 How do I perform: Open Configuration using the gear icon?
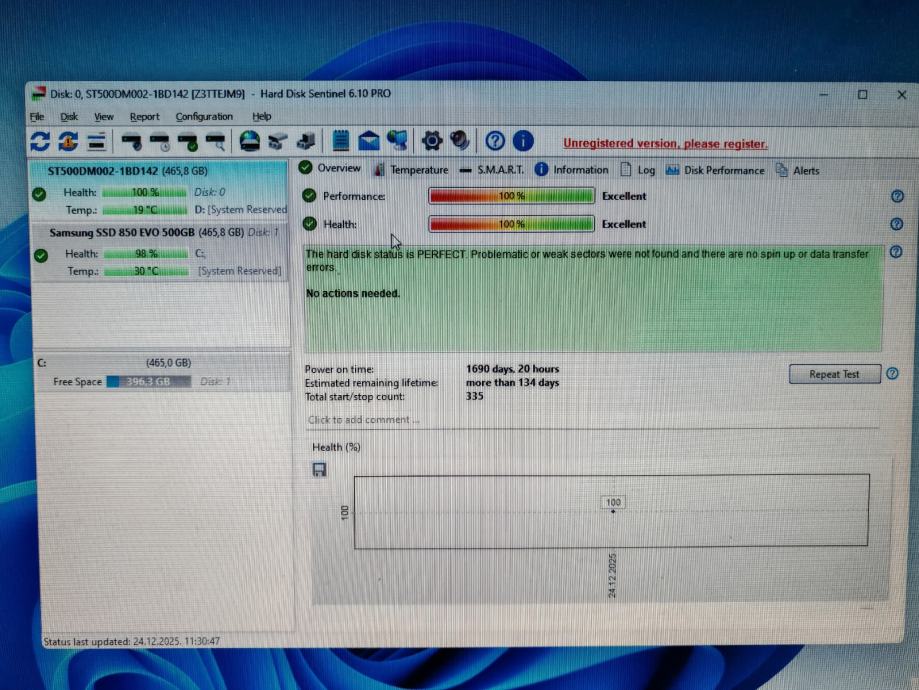432,141
